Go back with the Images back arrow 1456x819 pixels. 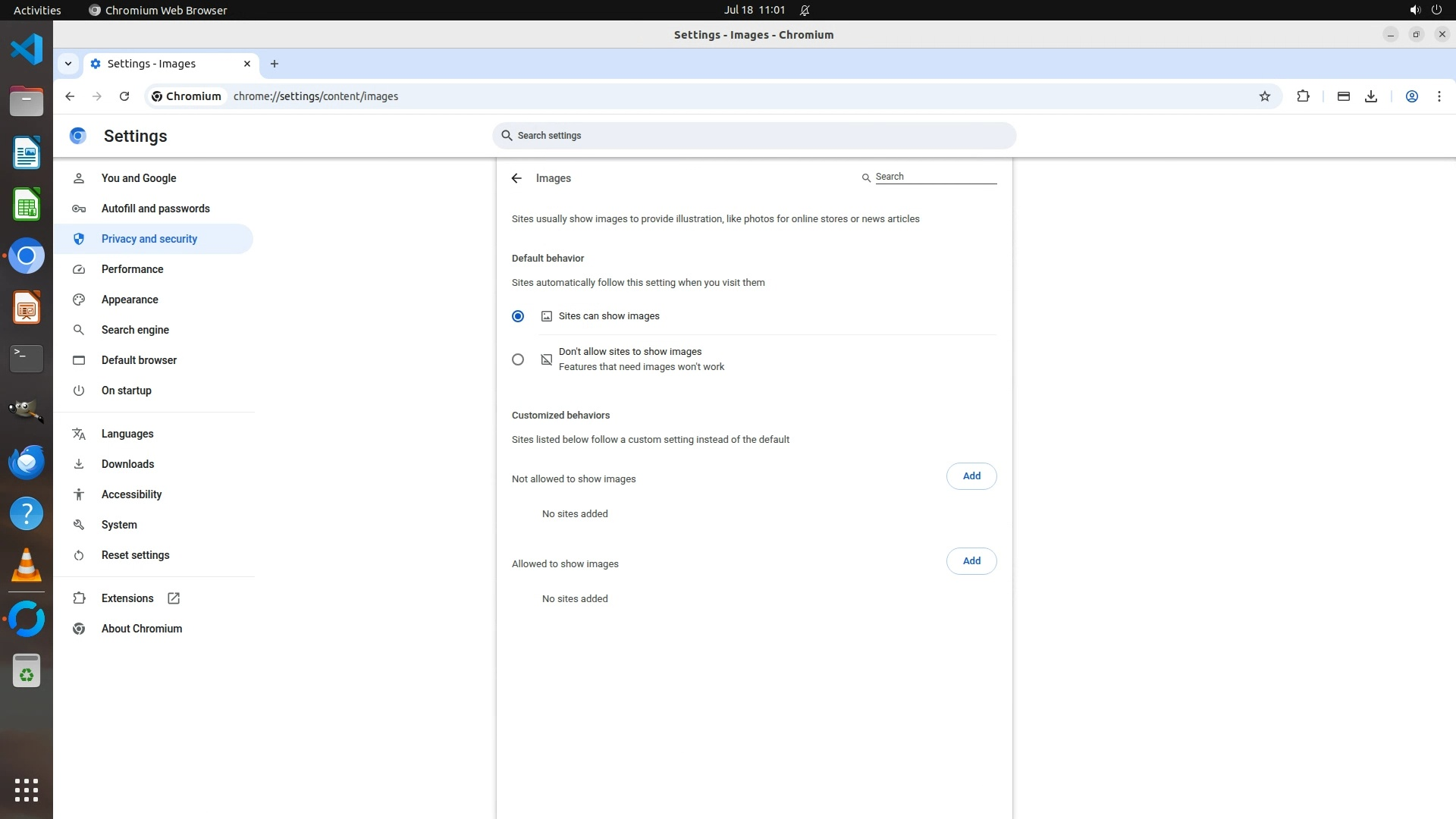pyautogui.click(x=516, y=178)
